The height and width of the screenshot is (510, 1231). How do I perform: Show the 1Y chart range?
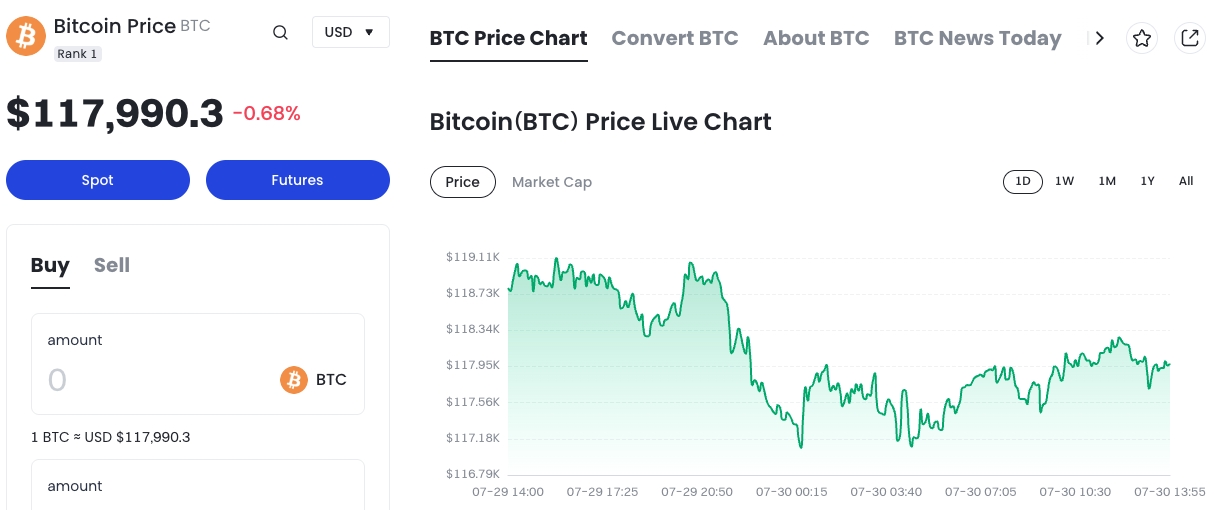pyautogui.click(x=1148, y=181)
